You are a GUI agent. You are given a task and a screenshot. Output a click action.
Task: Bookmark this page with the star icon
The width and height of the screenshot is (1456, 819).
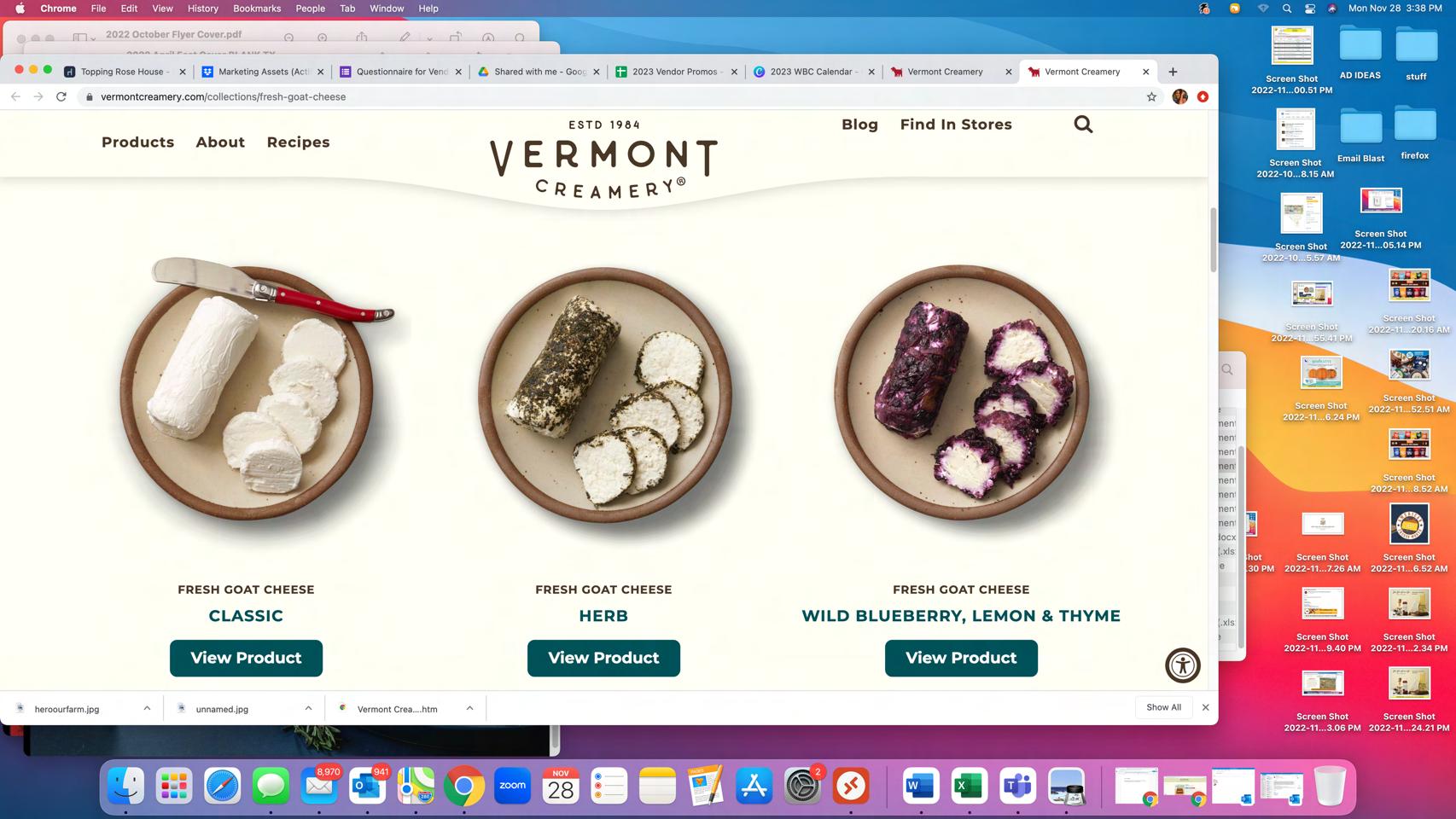click(1151, 97)
